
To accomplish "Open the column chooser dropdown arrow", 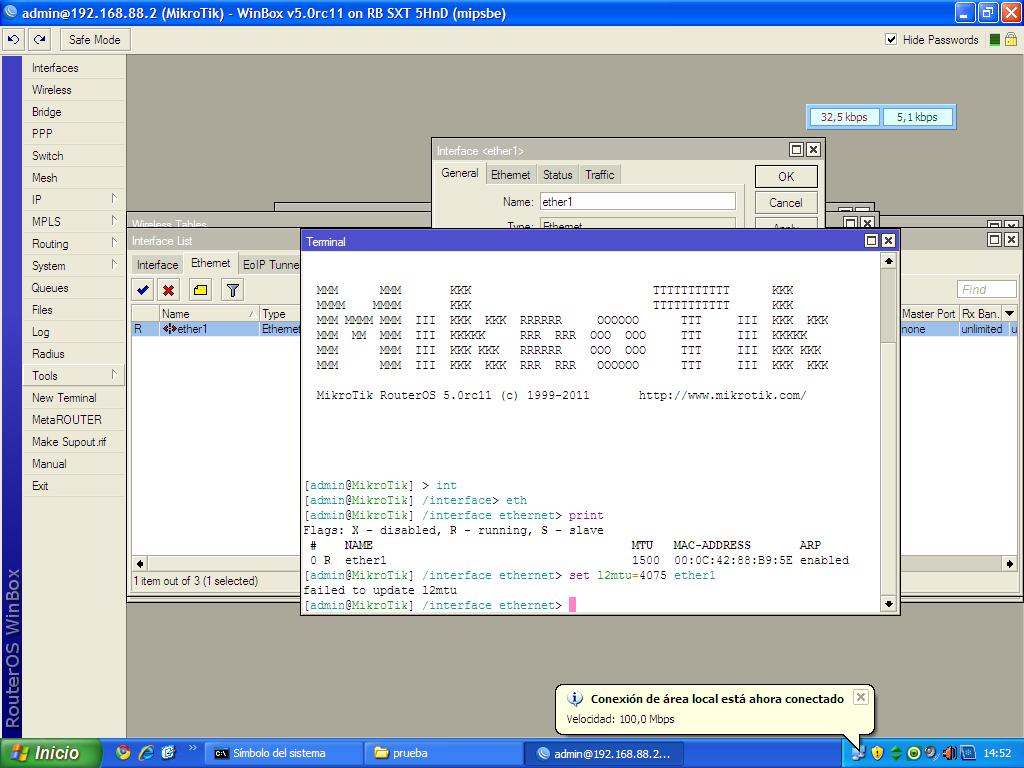I will click(1010, 313).
